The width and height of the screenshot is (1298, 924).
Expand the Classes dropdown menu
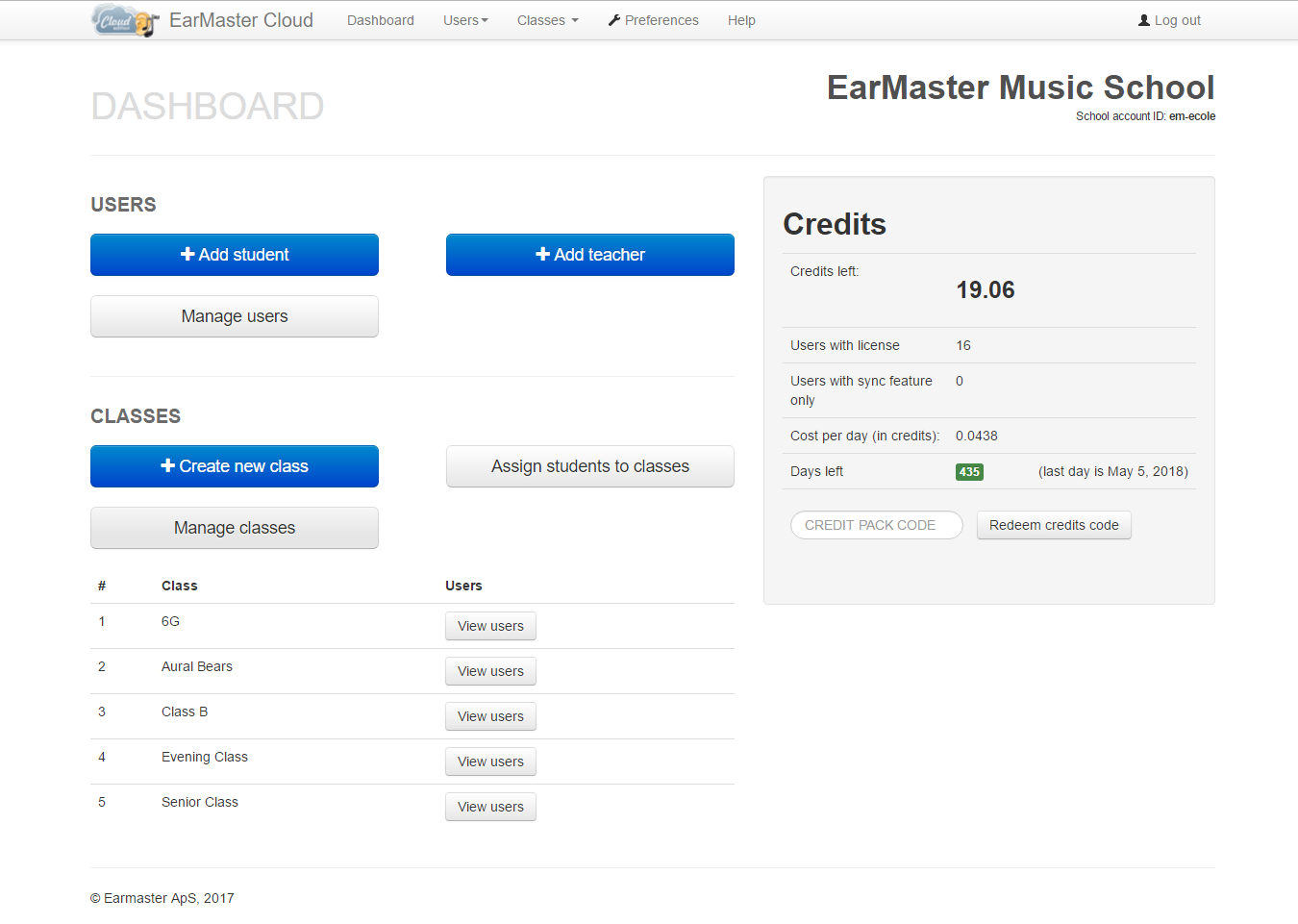pos(548,20)
